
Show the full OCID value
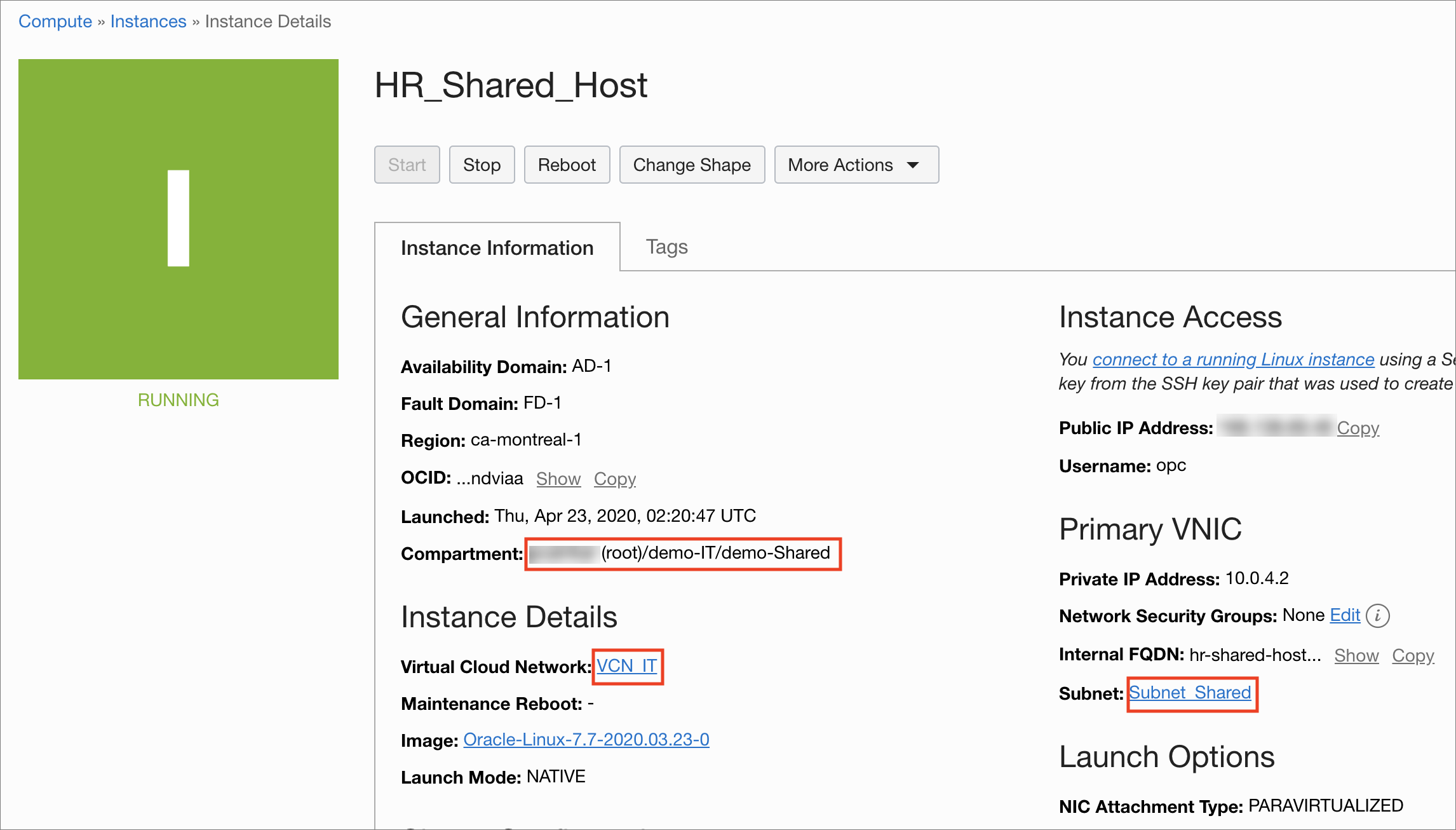pos(558,479)
